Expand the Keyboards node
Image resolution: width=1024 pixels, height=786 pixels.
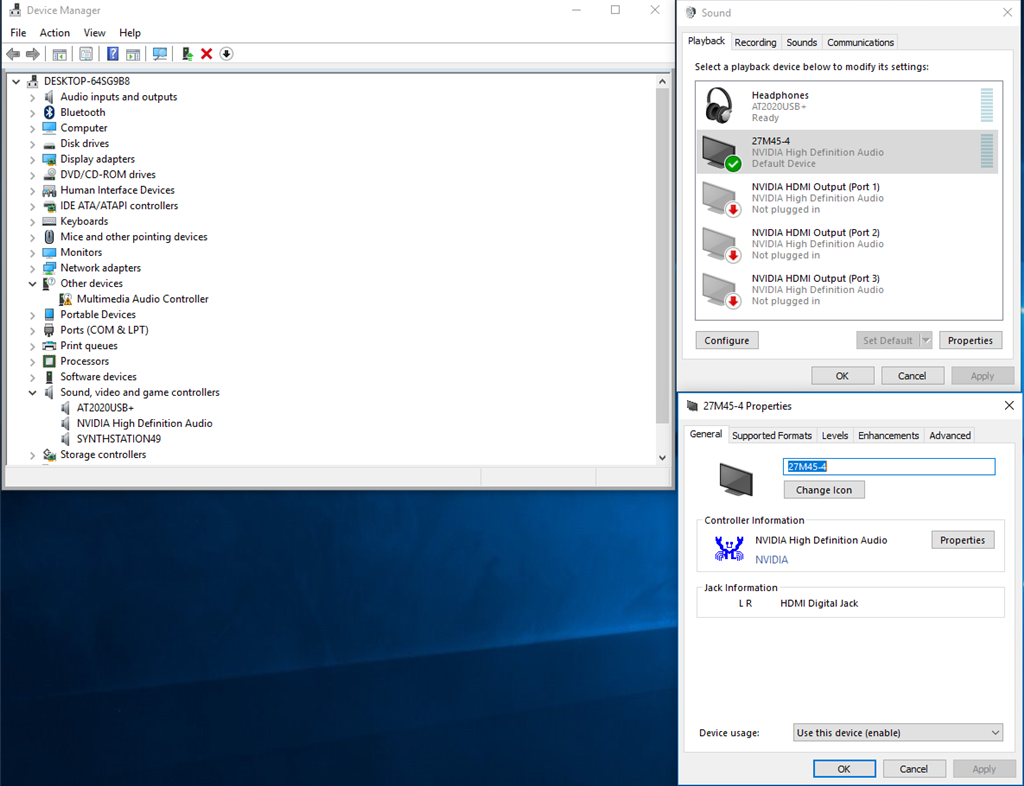pyautogui.click(x=33, y=222)
